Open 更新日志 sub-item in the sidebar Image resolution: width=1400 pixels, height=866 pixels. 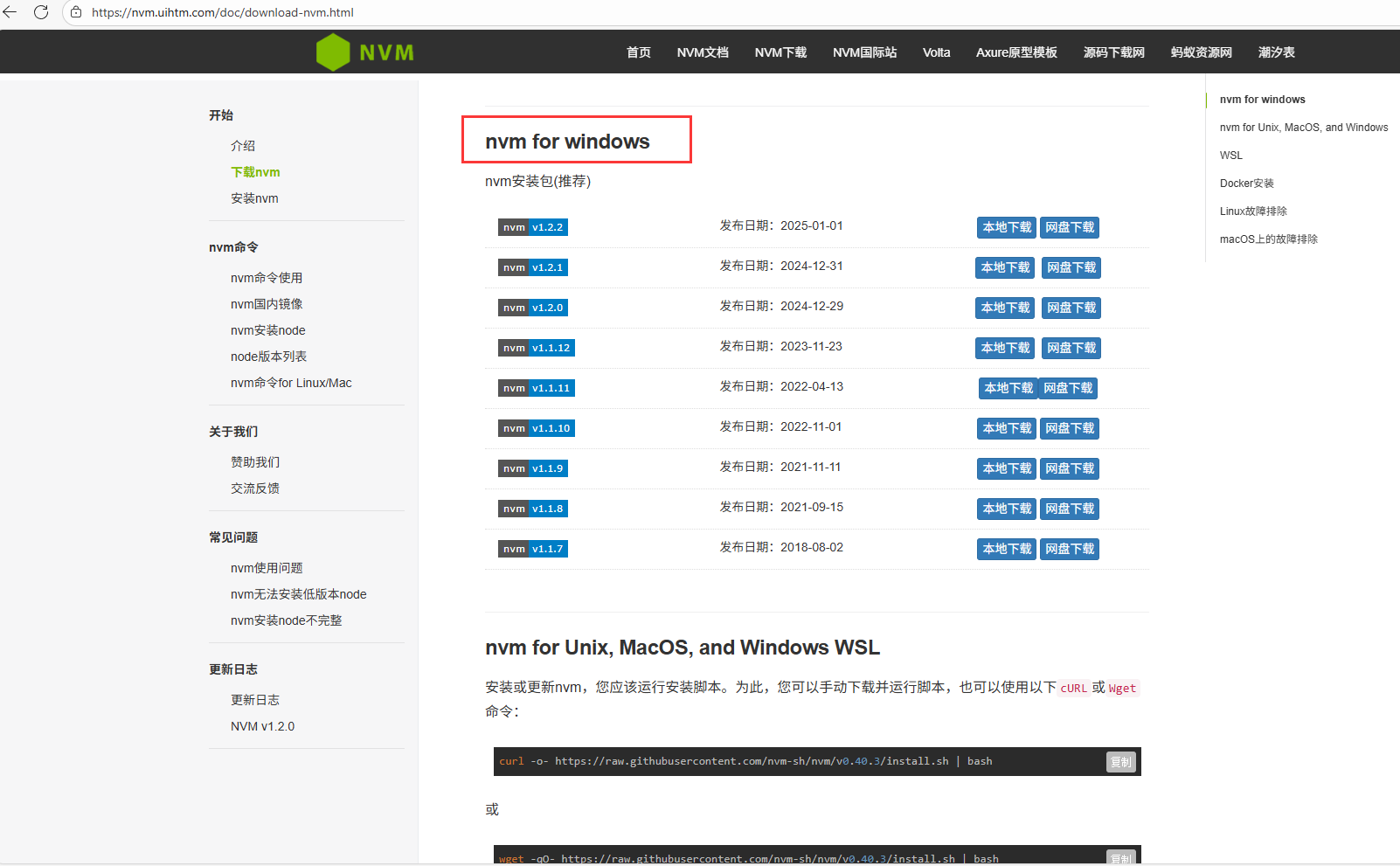tap(255, 700)
